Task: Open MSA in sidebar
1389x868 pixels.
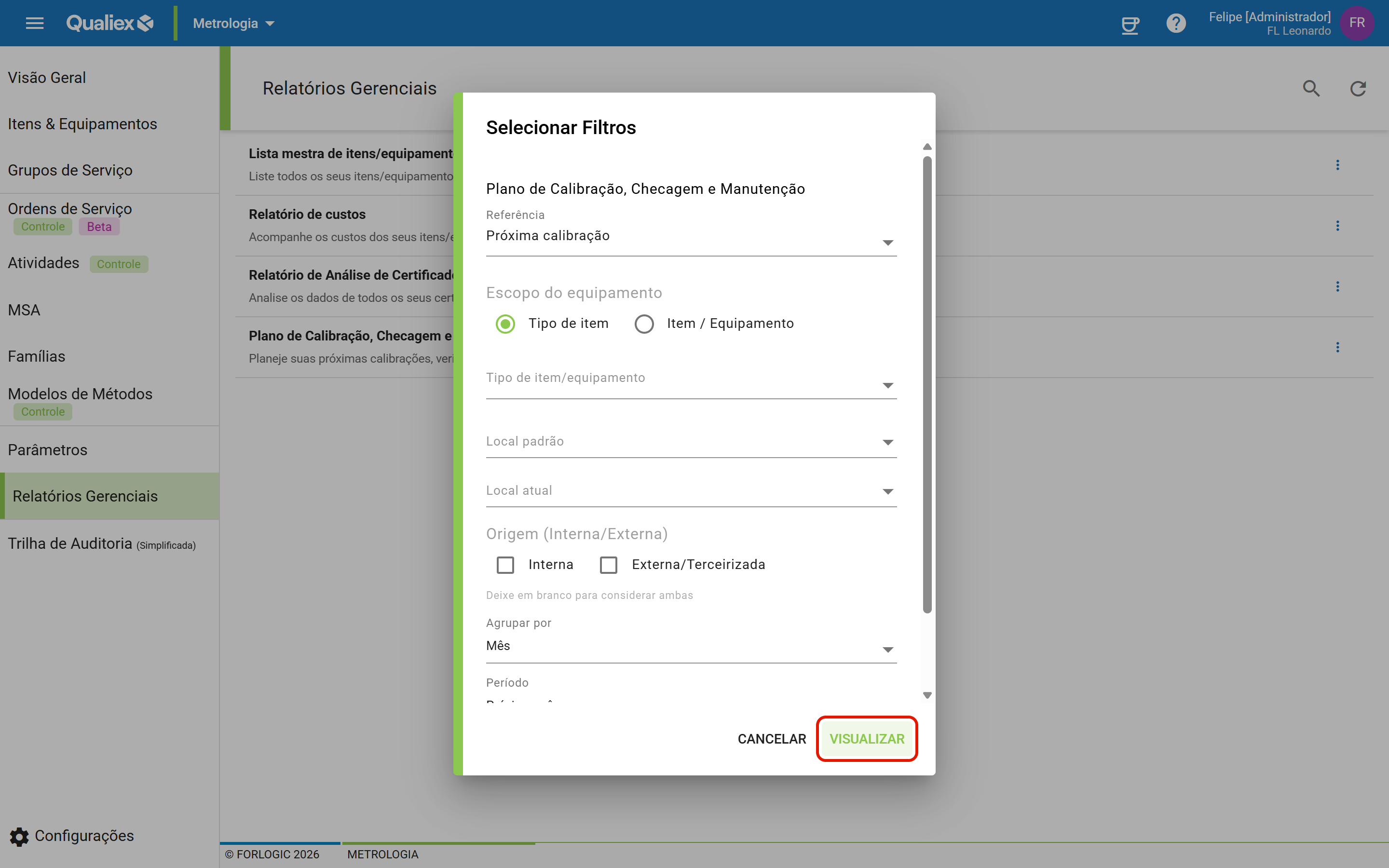Action: (109, 310)
